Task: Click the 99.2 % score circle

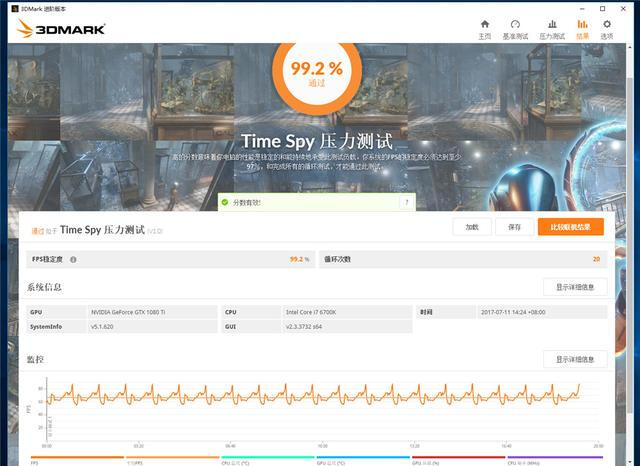Action: pyautogui.click(x=317, y=73)
